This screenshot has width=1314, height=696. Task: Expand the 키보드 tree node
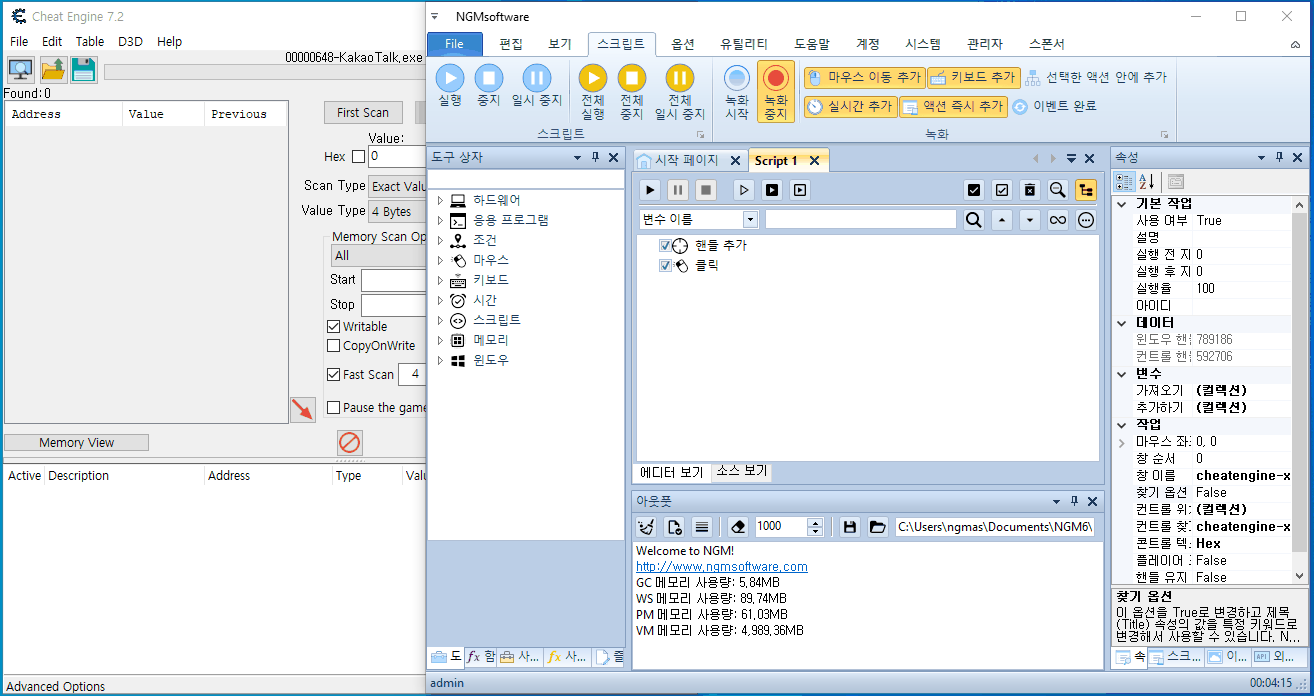(x=440, y=280)
